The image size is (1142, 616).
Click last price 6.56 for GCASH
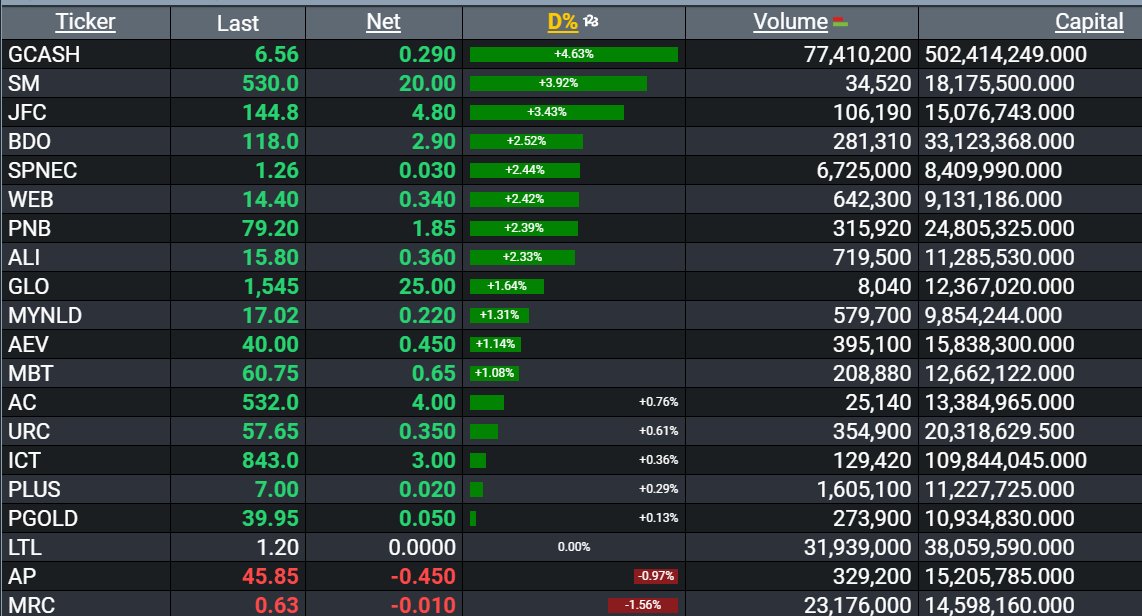(277, 55)
